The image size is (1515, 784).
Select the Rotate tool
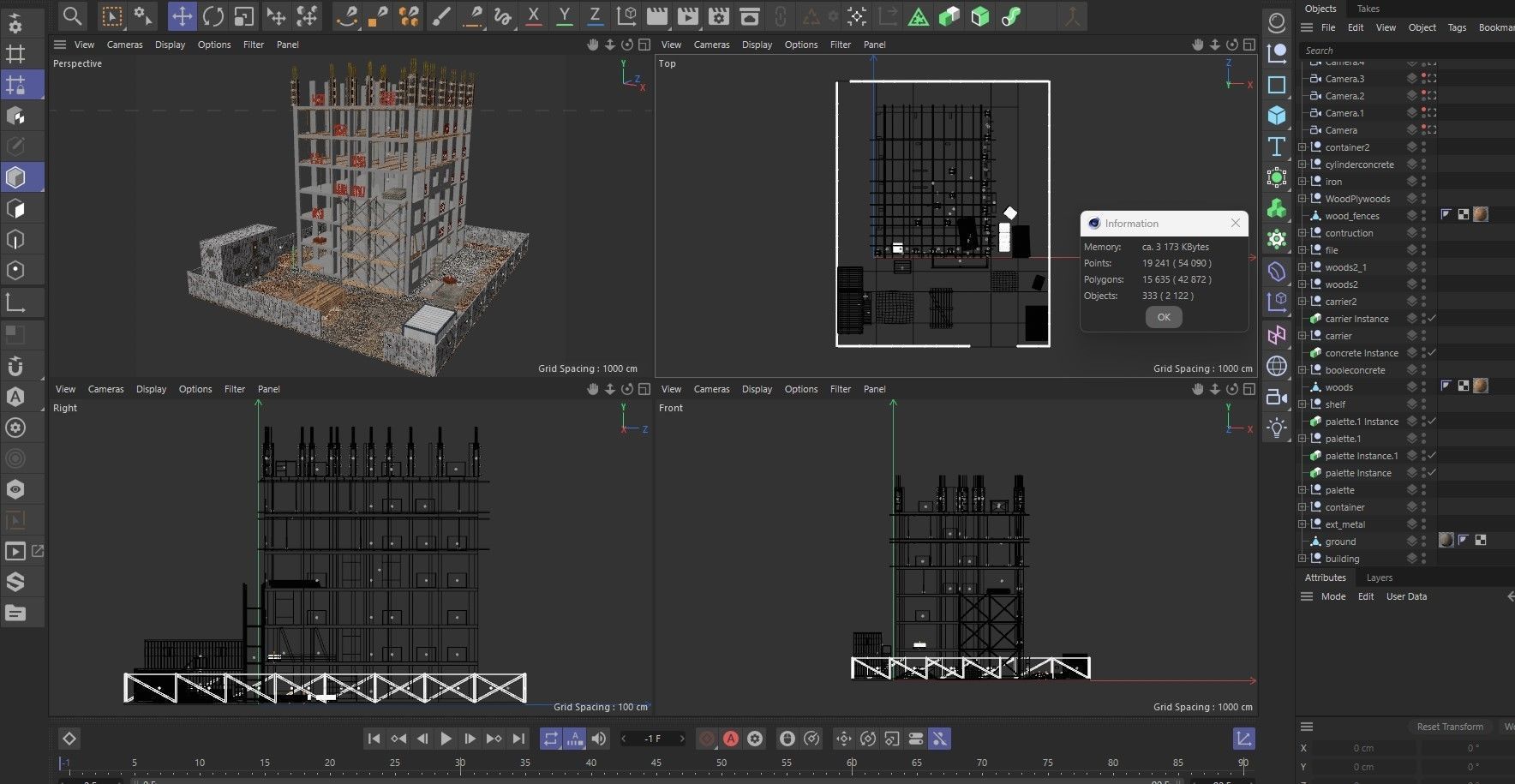click(x=213, y=15)
